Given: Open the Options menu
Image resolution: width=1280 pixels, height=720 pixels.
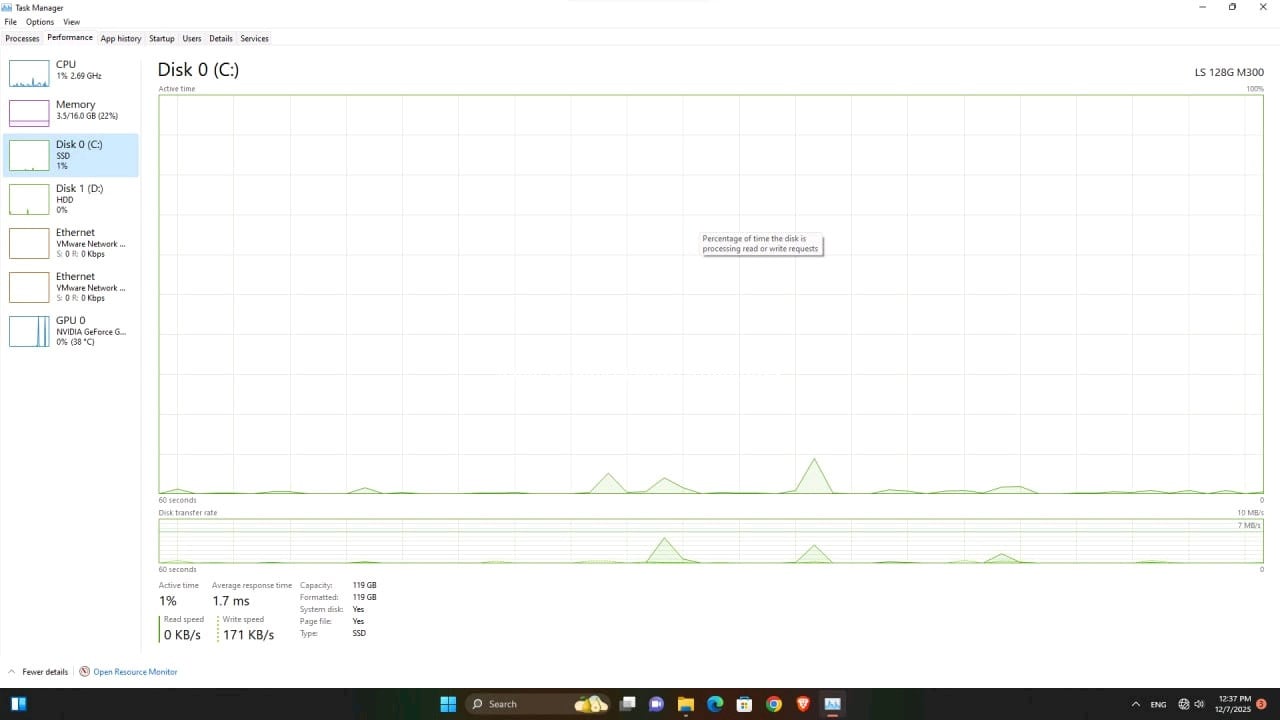Looking at the screenshot, I should coord(40,22).
